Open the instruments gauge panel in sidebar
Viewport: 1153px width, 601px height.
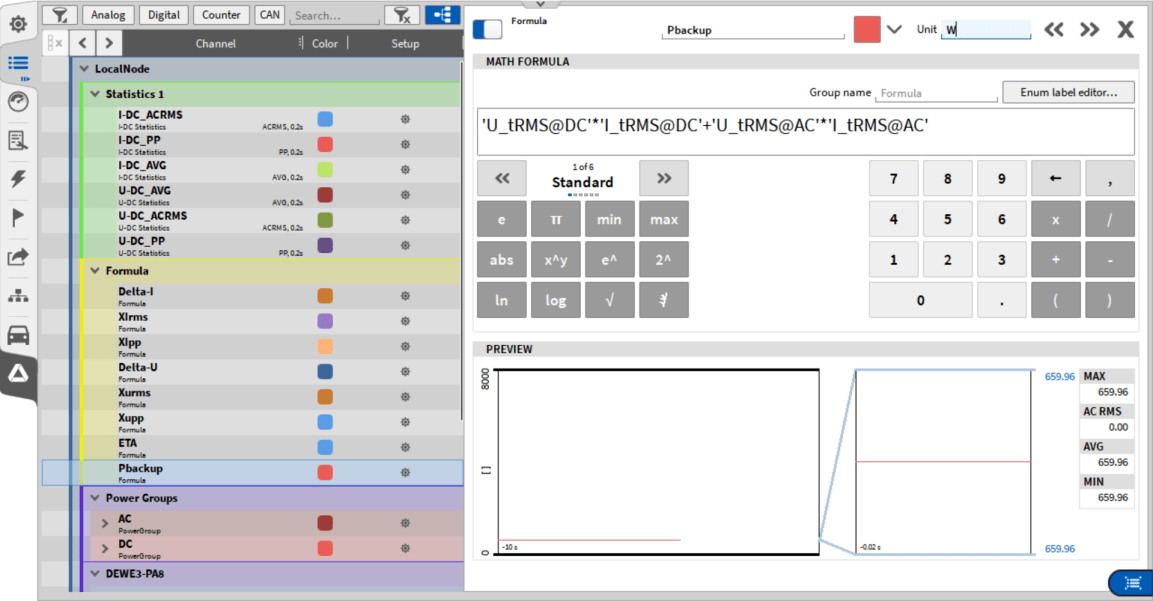tap(18, 101)
